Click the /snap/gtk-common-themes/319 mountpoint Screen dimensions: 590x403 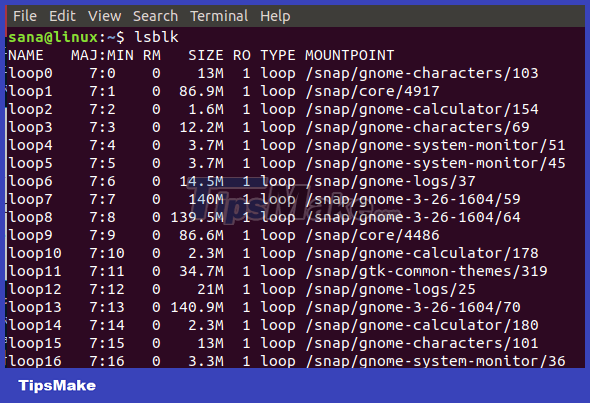pyautogui.click(x=427, y=271)
